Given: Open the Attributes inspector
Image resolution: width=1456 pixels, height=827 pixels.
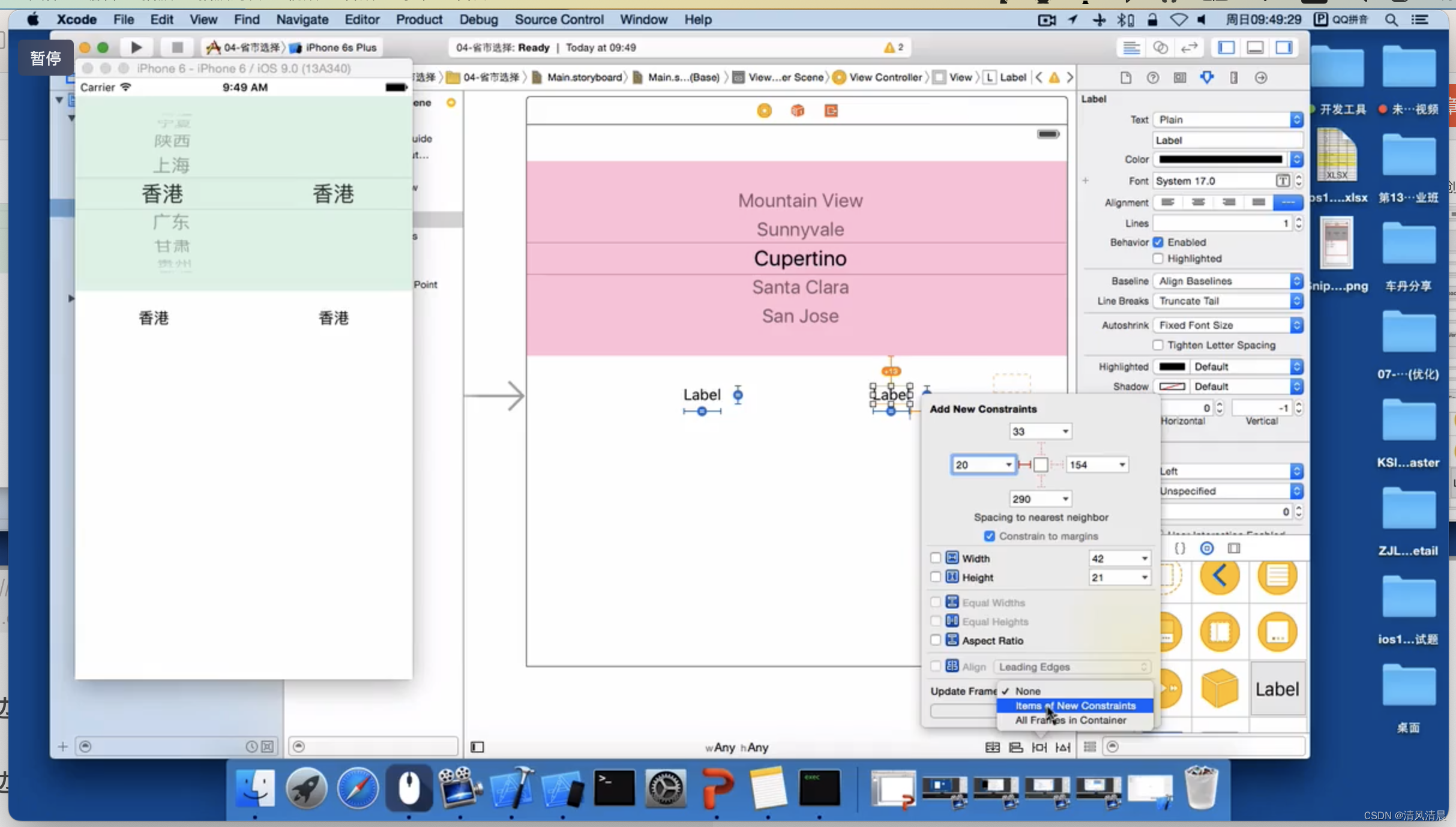Looking at the screenshot, I should pos(1206,78).
